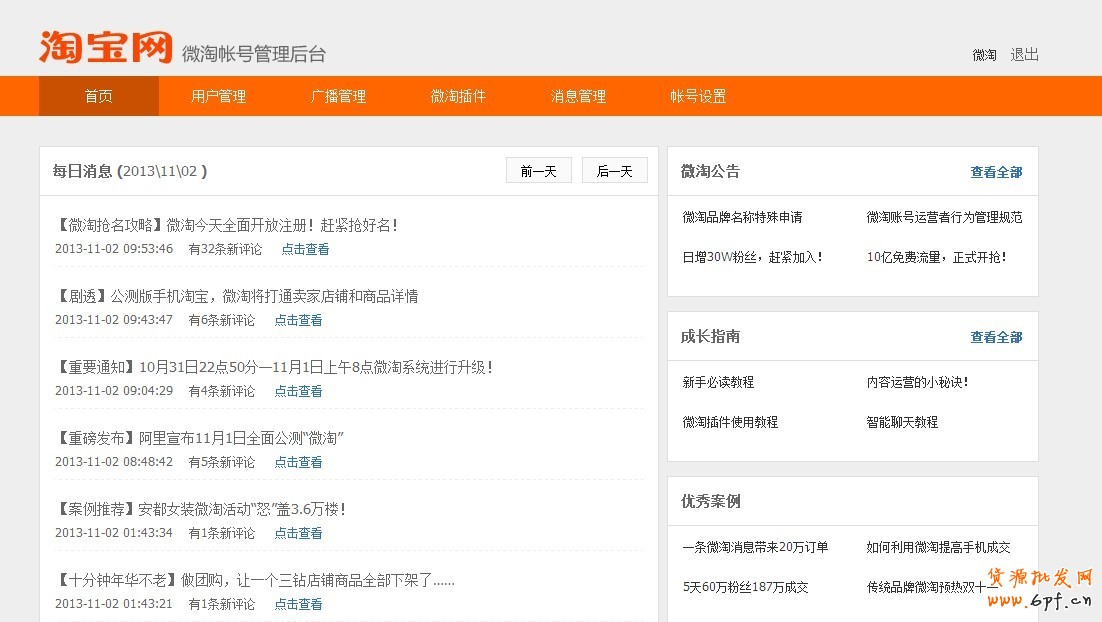This screenshot has height=622, width=1102.
Task: Click the Taobao logo in the header
Action: (x=105, y=47)
